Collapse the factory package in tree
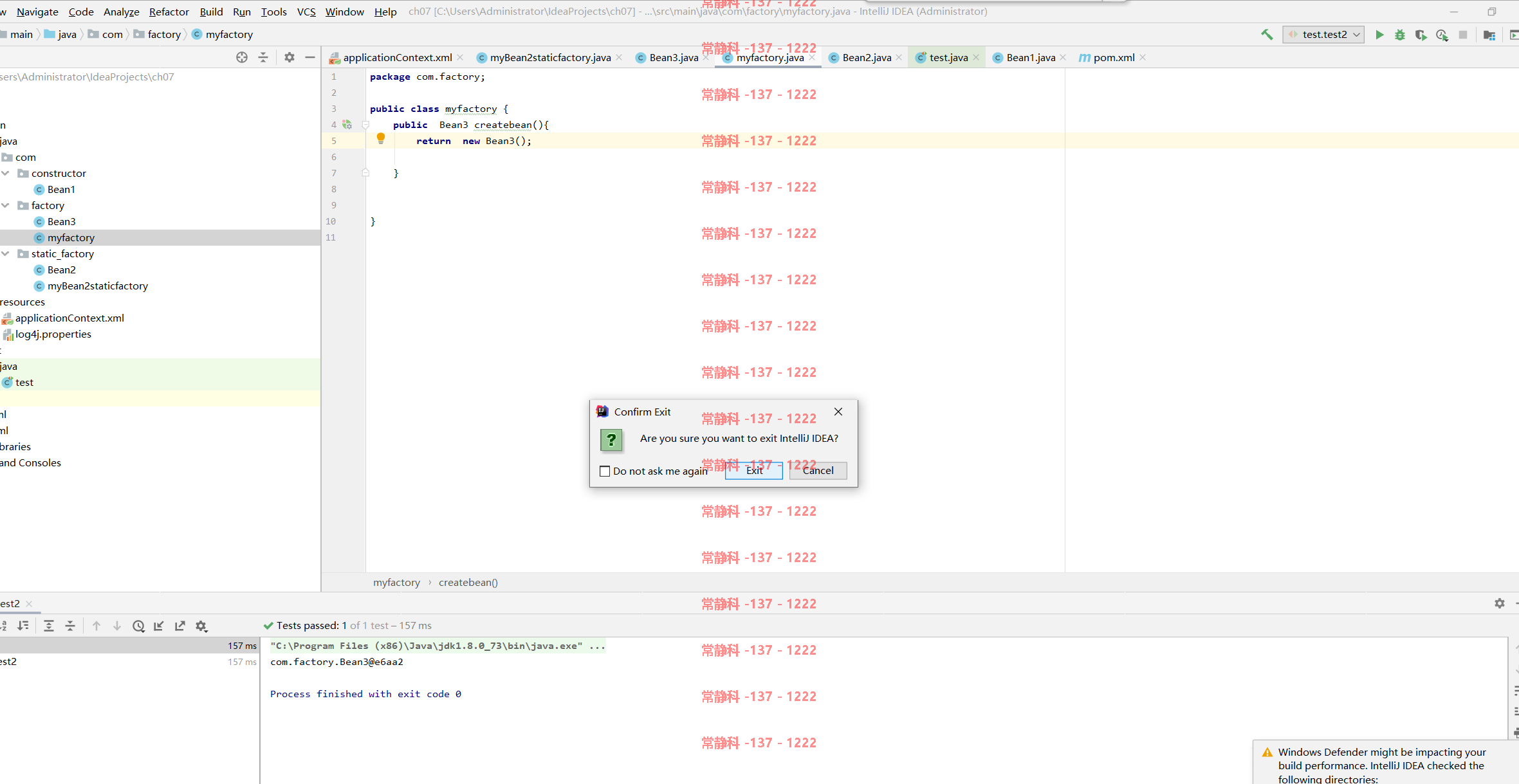This screenshot has height=784, width=1519. point(6,205)
